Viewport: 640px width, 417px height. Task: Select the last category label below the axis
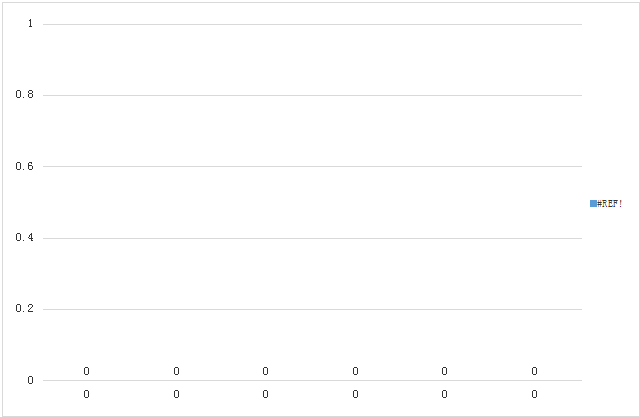pyautogui.click(x=534, y=394)
